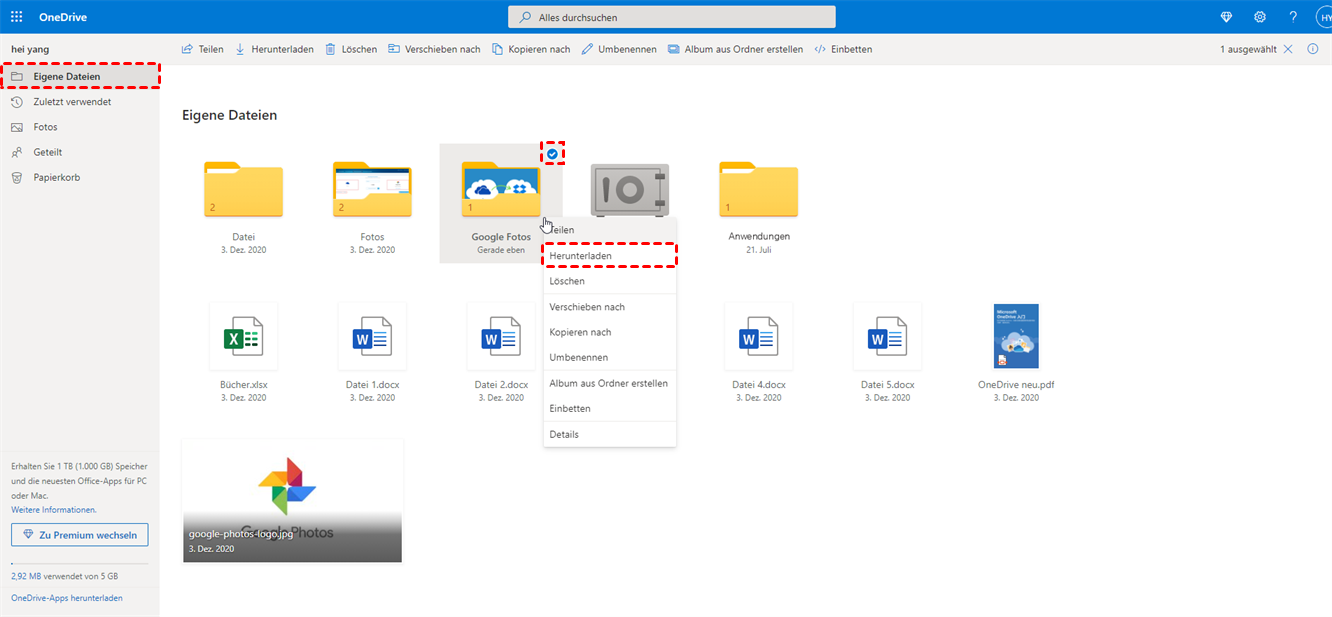Click the Zu Premium wechseln button
Viewport: 1332px width, 617px height.
(80, 535)
